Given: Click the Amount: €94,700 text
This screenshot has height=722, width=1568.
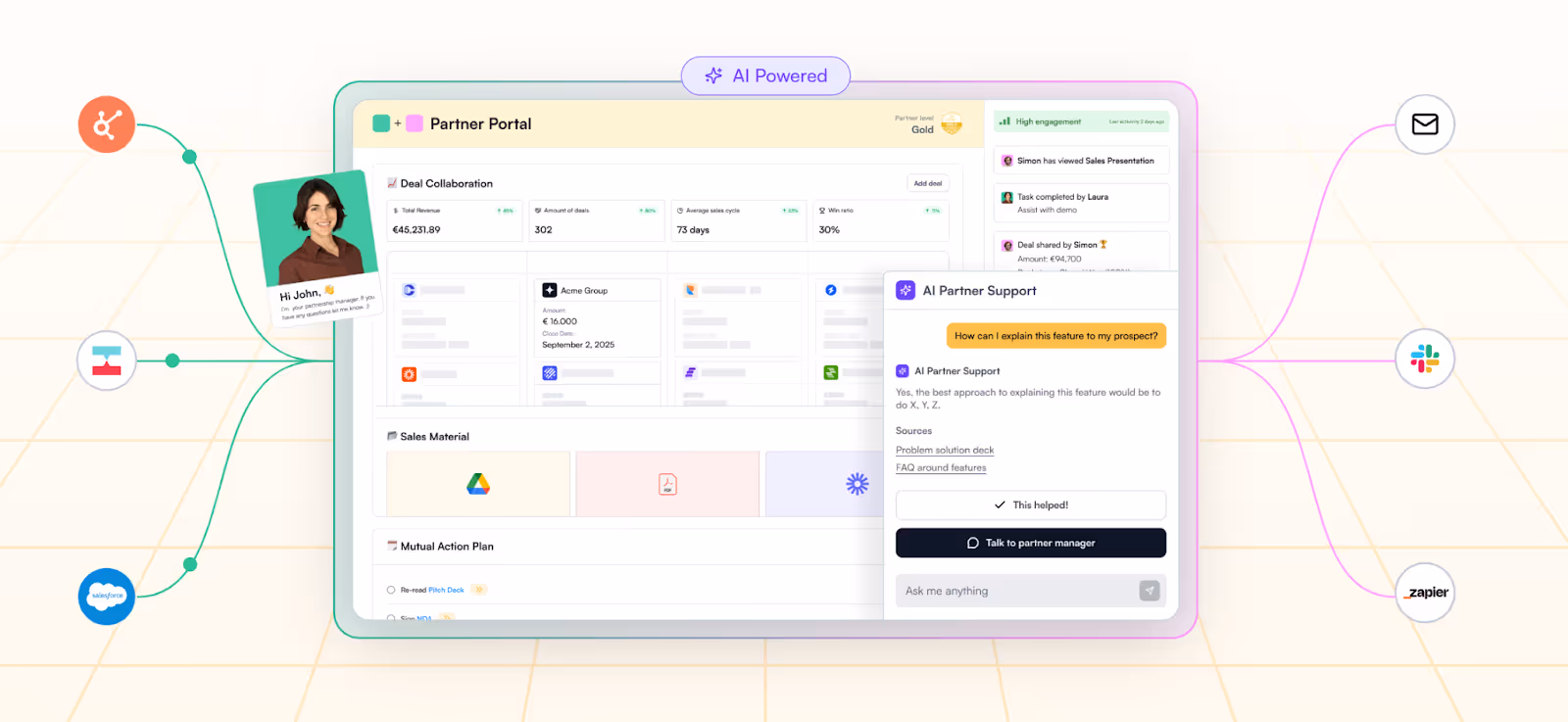Looking at the screenshot, I should click(1049, 259).
